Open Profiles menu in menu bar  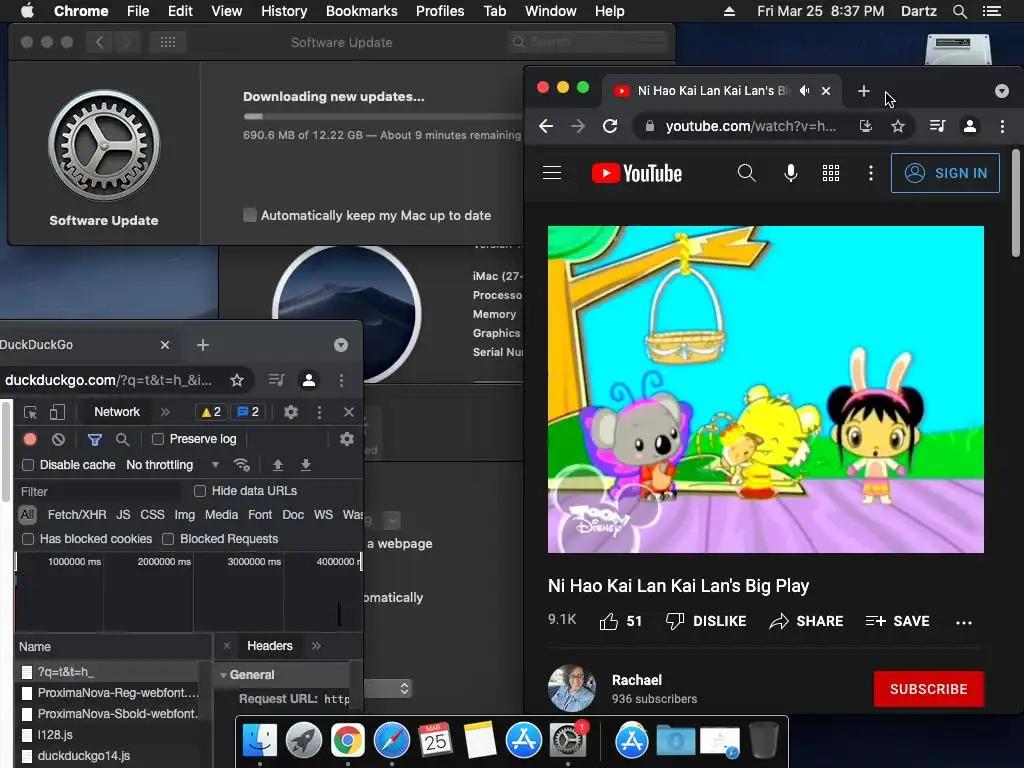(x=440, y=11)
